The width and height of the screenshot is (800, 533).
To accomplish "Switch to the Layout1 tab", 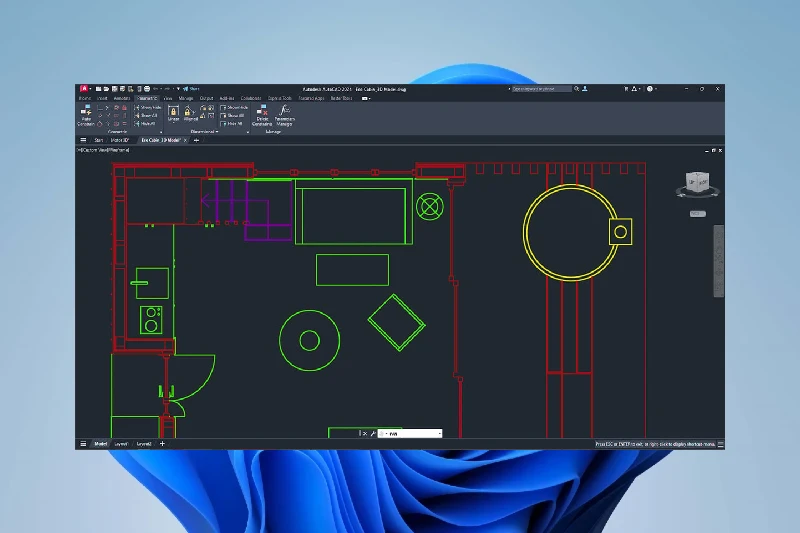I will (x=121, y=443).
